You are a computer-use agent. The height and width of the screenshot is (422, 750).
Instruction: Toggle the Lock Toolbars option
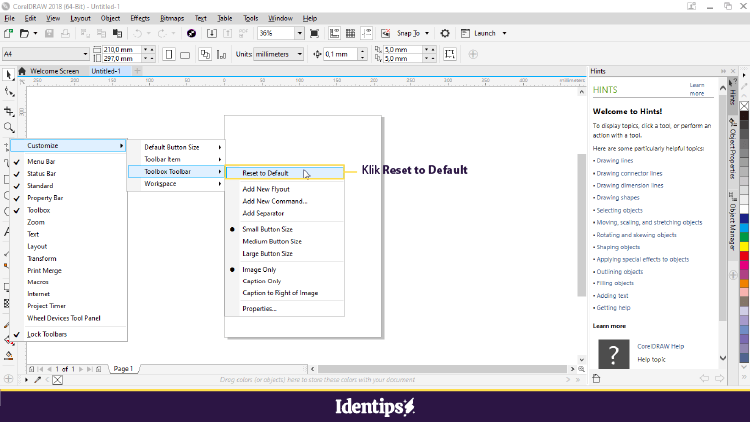[47, 333]
